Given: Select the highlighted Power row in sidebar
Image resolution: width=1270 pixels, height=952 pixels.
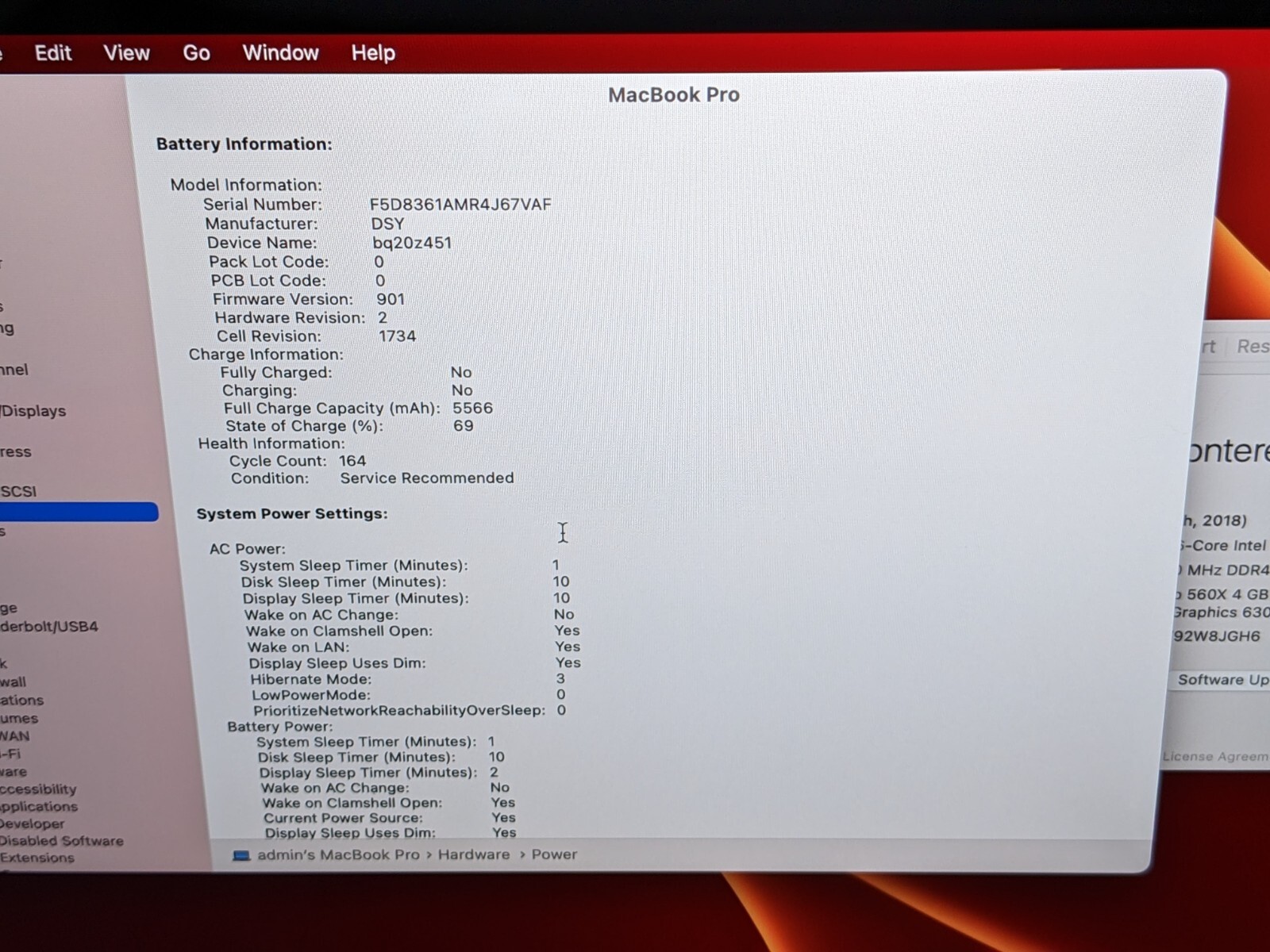Looking at the screenshot, I should pos(79,512).
